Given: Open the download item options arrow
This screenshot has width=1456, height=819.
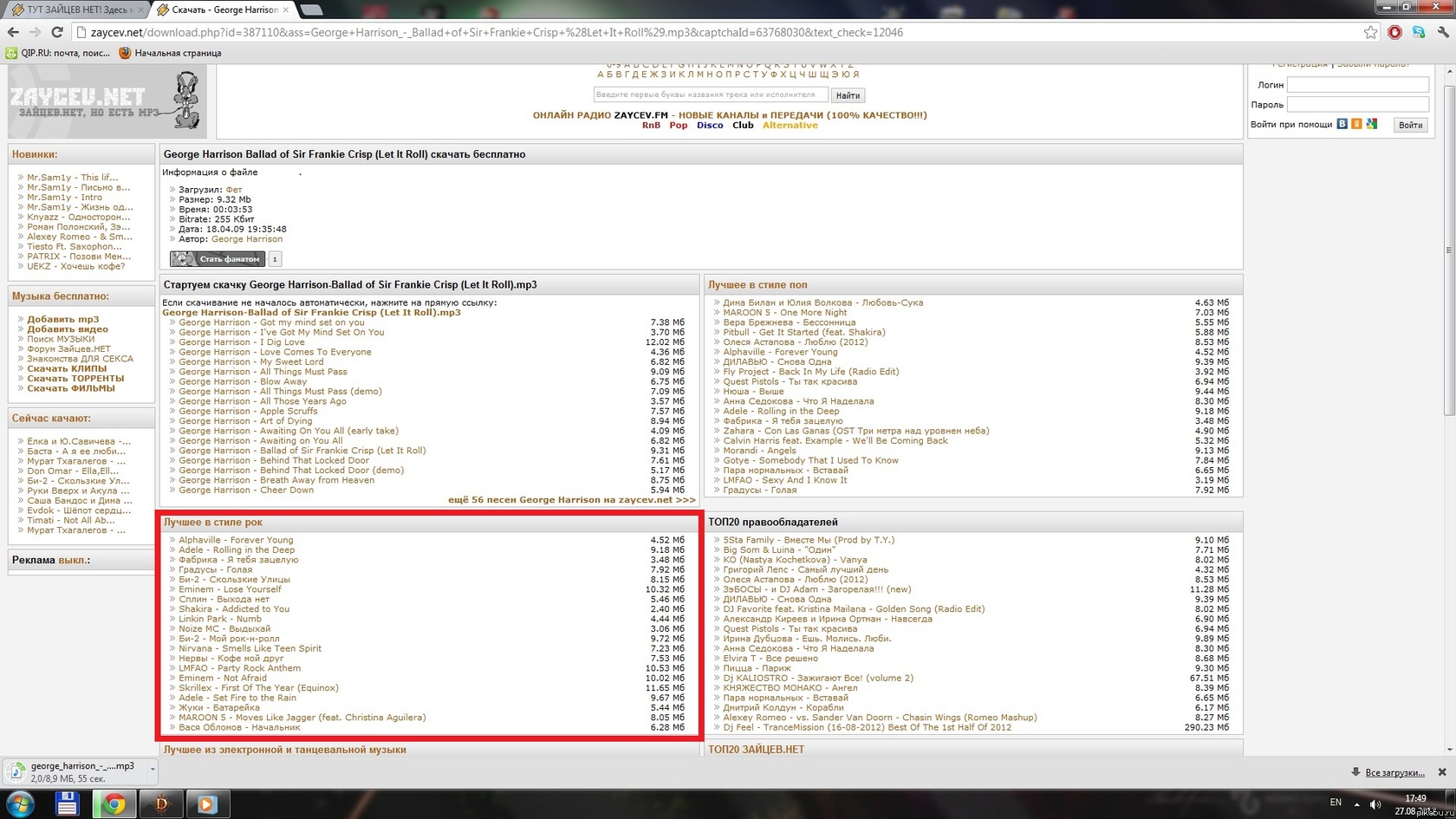Looking at the screenshot, I should (153, 769).
